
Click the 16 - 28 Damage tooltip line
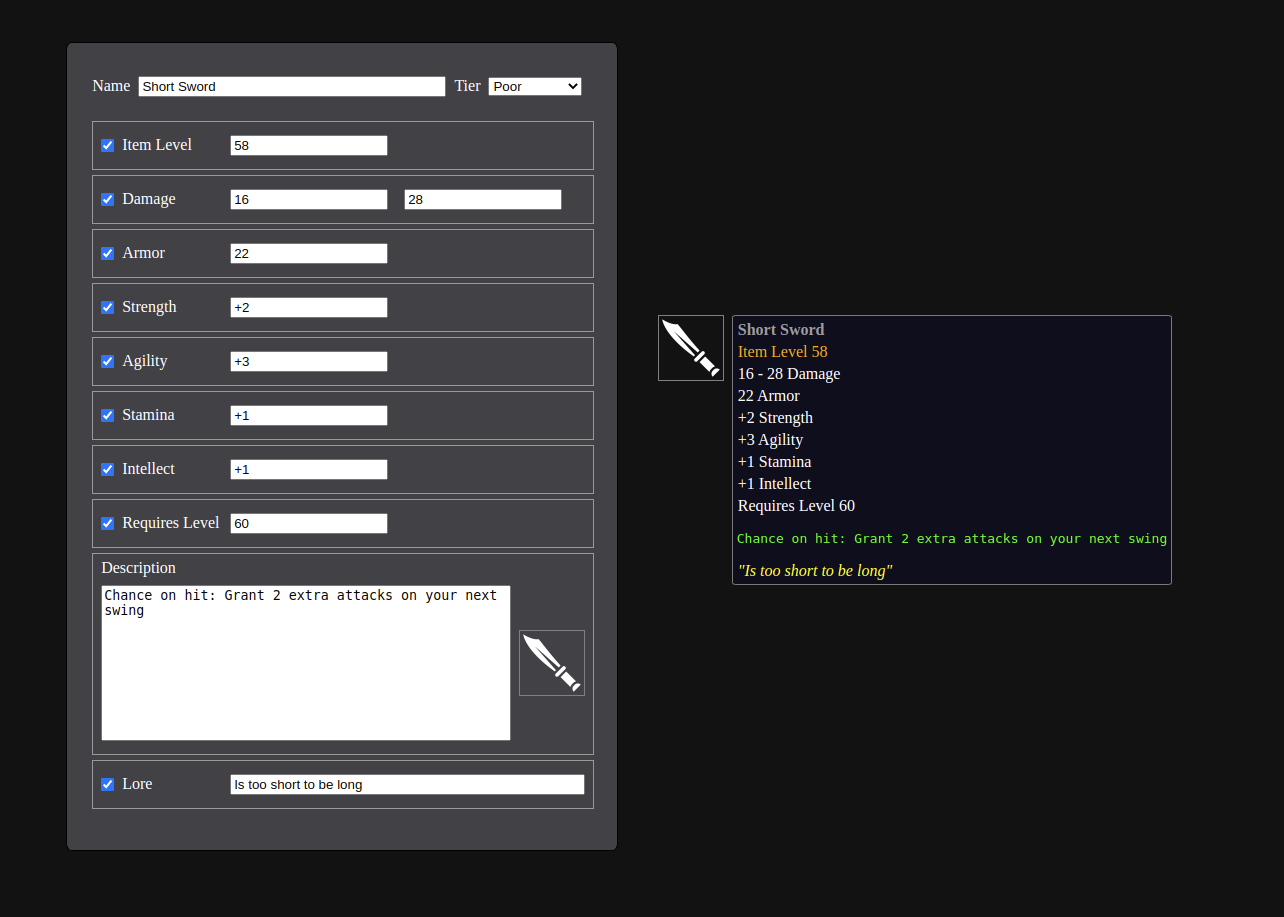[789, 374]
